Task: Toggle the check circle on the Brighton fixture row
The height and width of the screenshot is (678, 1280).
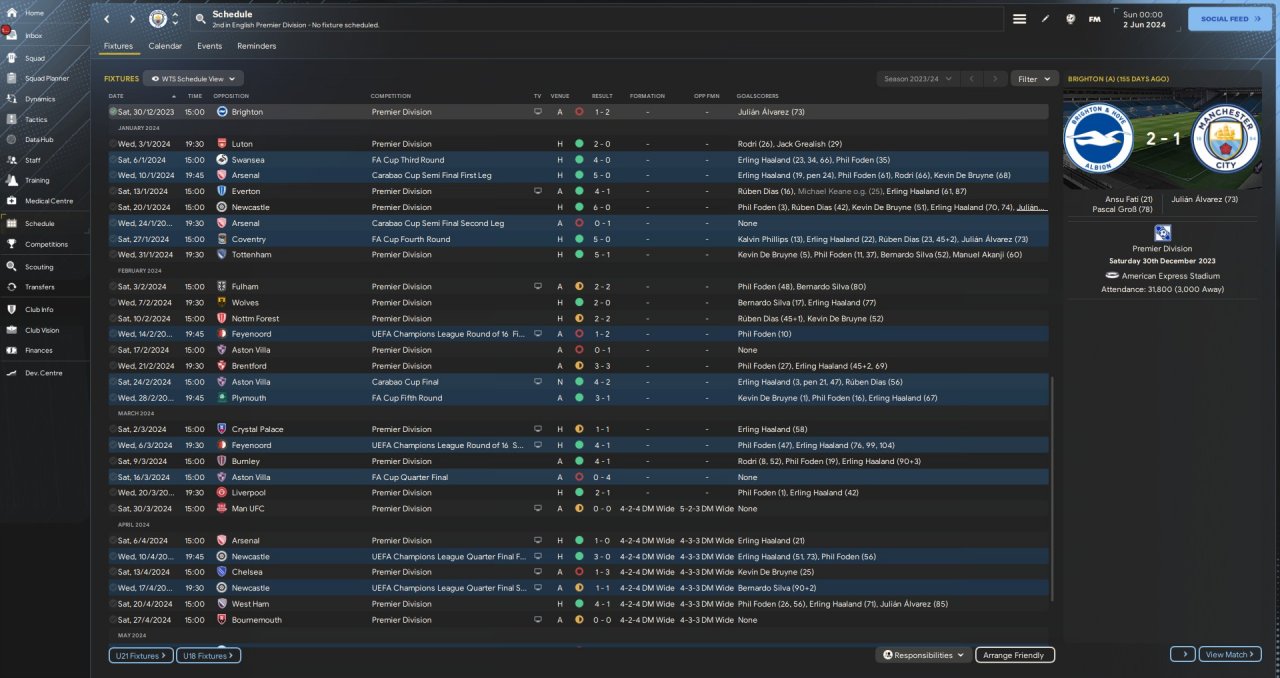Action: pos(113,112)
